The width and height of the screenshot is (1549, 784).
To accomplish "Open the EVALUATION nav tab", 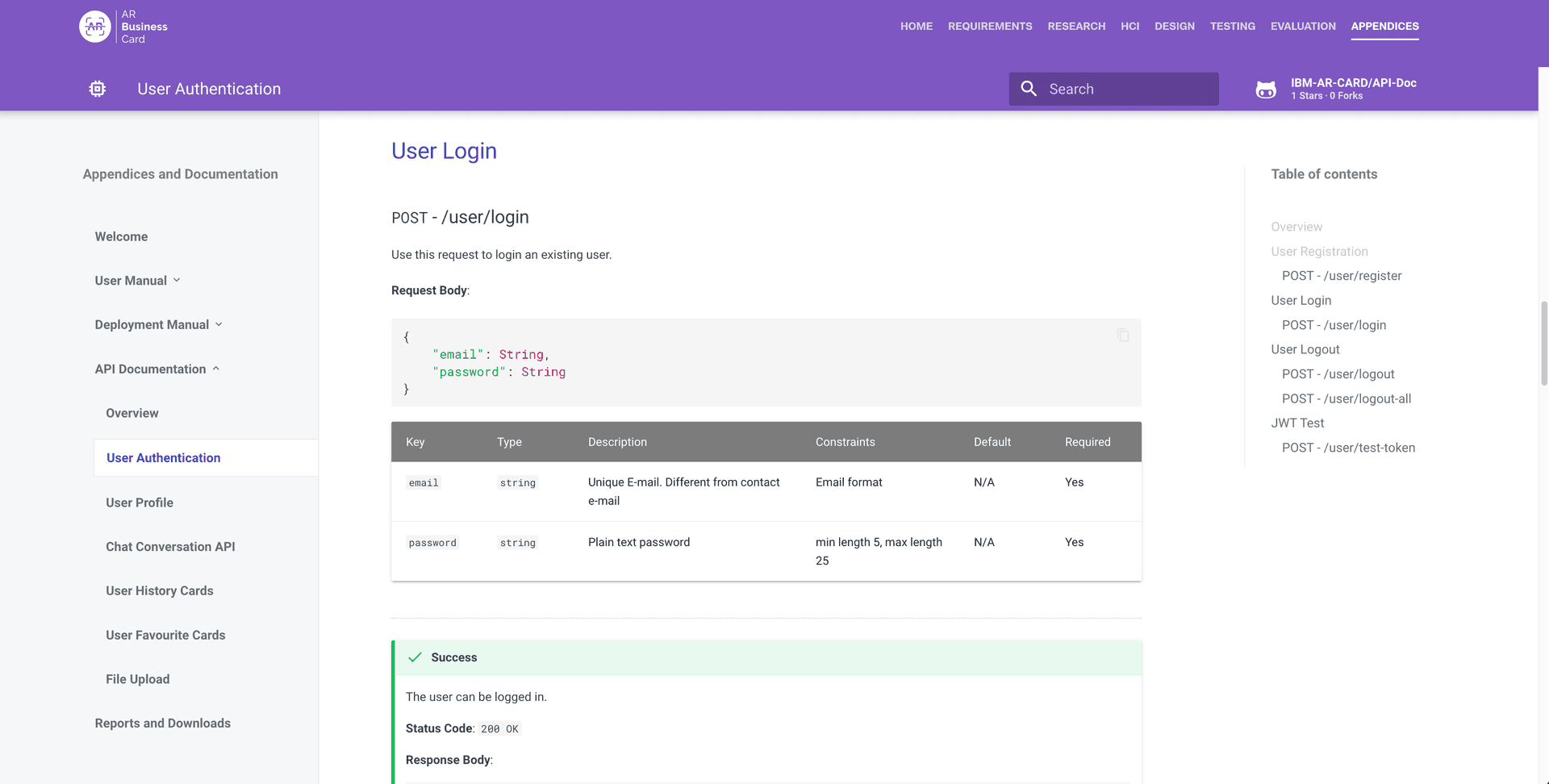I will (1303, 27).
